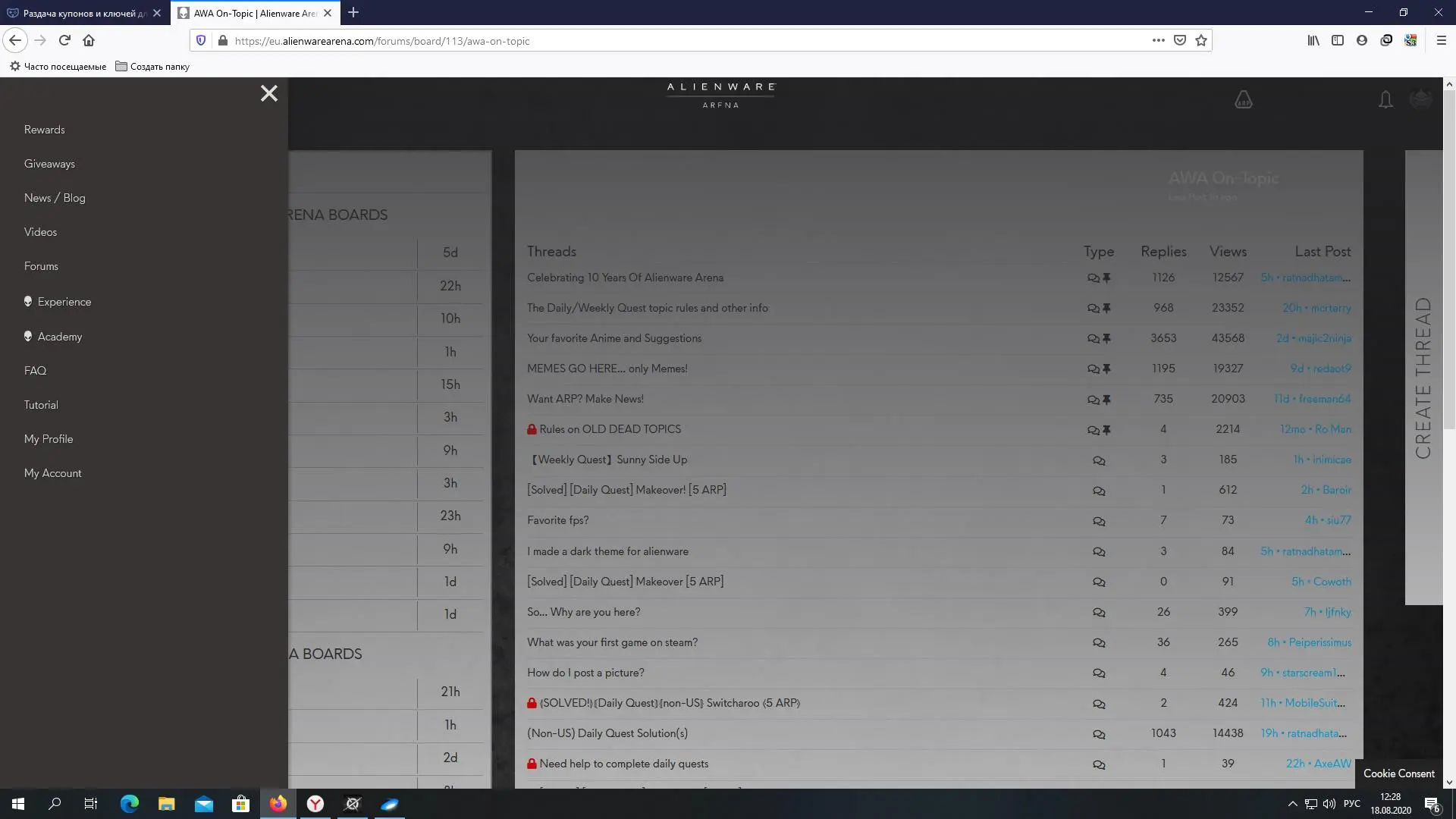This screenshot has height=819, width=1456.
Task: Open the Weekly Quest Sunny Side Up thread
Action: (x=607, y=460)
